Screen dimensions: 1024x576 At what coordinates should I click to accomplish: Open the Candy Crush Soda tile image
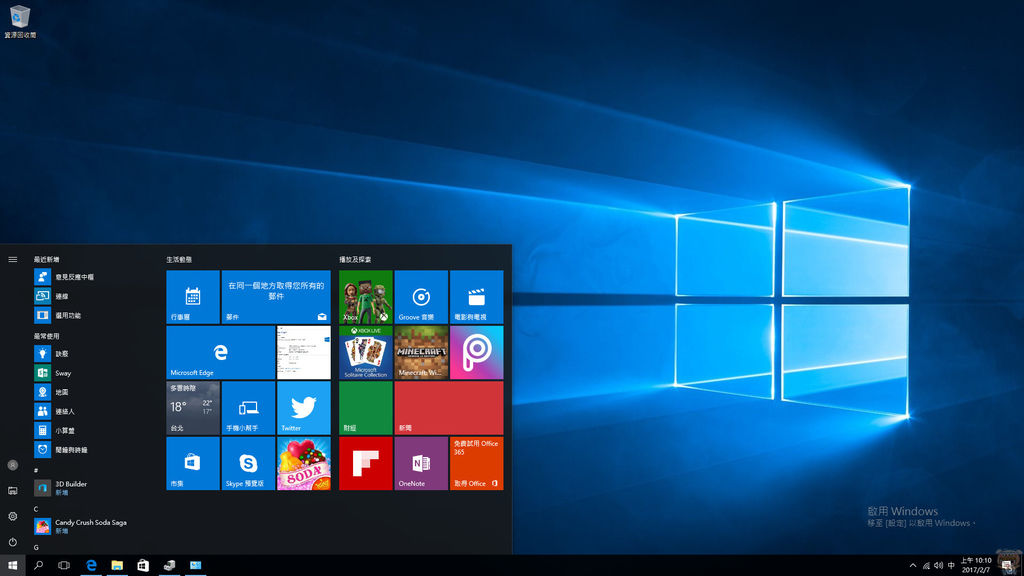tap(304, 463)
